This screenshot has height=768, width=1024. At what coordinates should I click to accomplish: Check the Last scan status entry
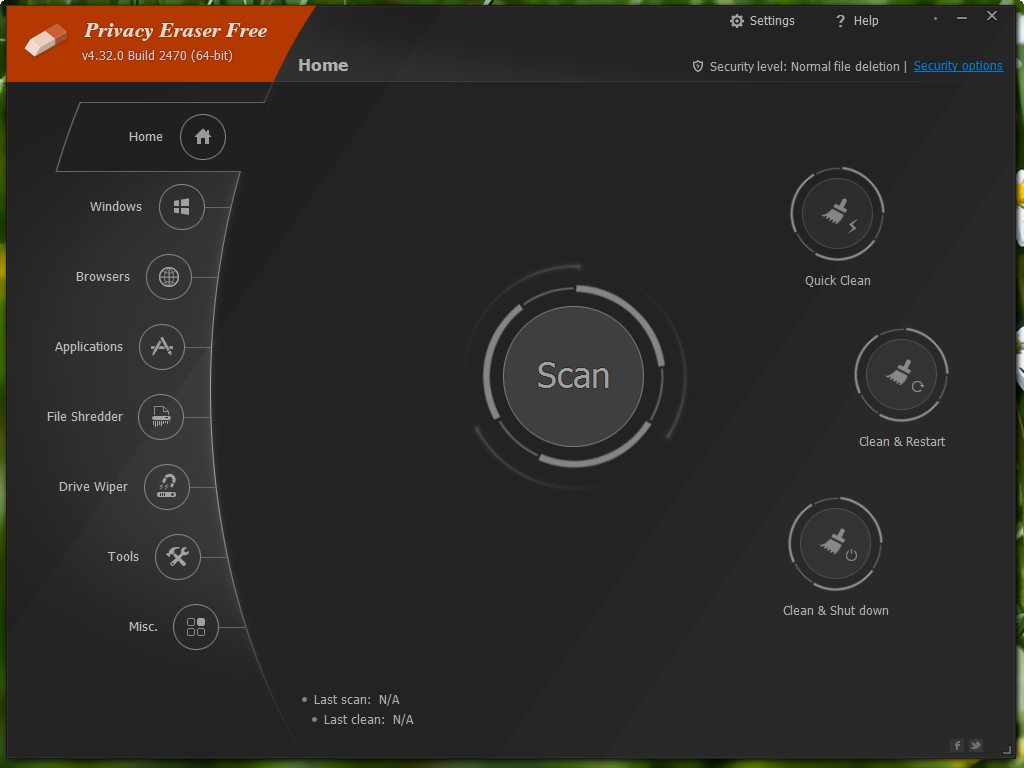coord(355,699)
